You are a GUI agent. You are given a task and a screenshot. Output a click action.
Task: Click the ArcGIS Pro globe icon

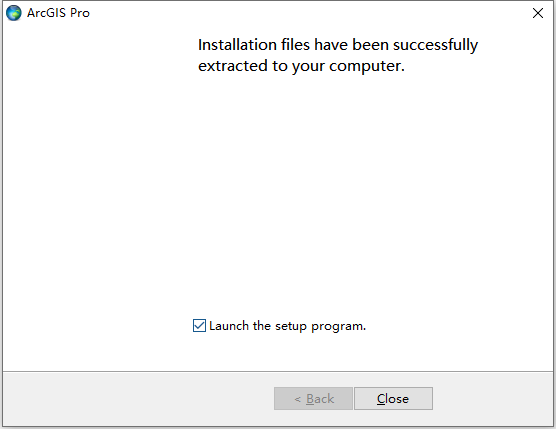coord(14,13)
